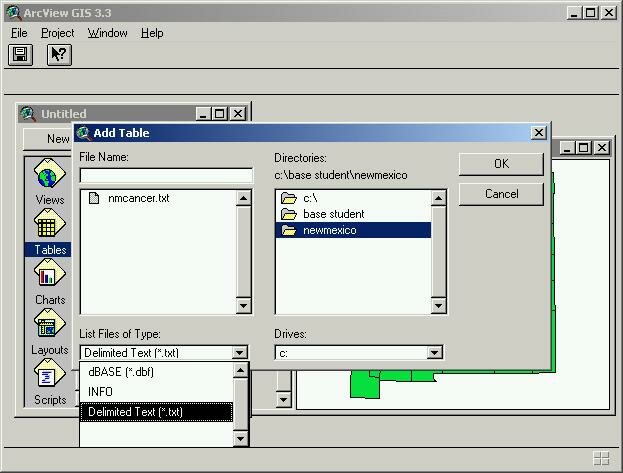The width and height of the screenshot is (623, 473).
Task: Click the context Help pointer icon
Action: 59,55
